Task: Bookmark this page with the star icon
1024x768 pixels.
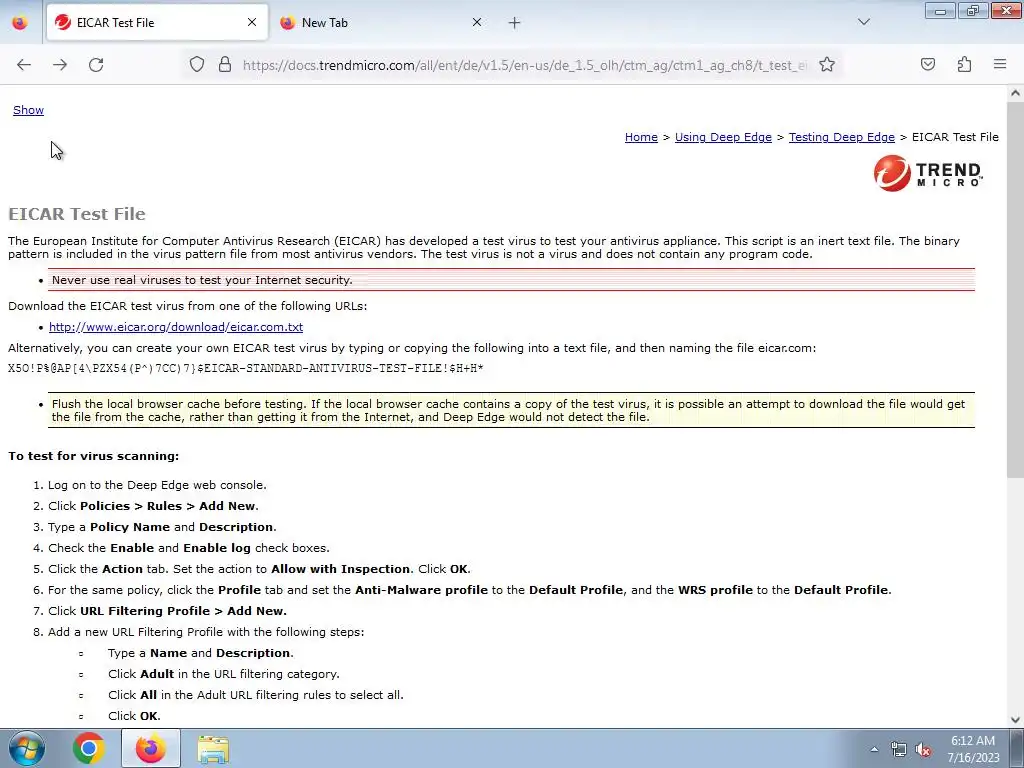Action: pos(827,65)
